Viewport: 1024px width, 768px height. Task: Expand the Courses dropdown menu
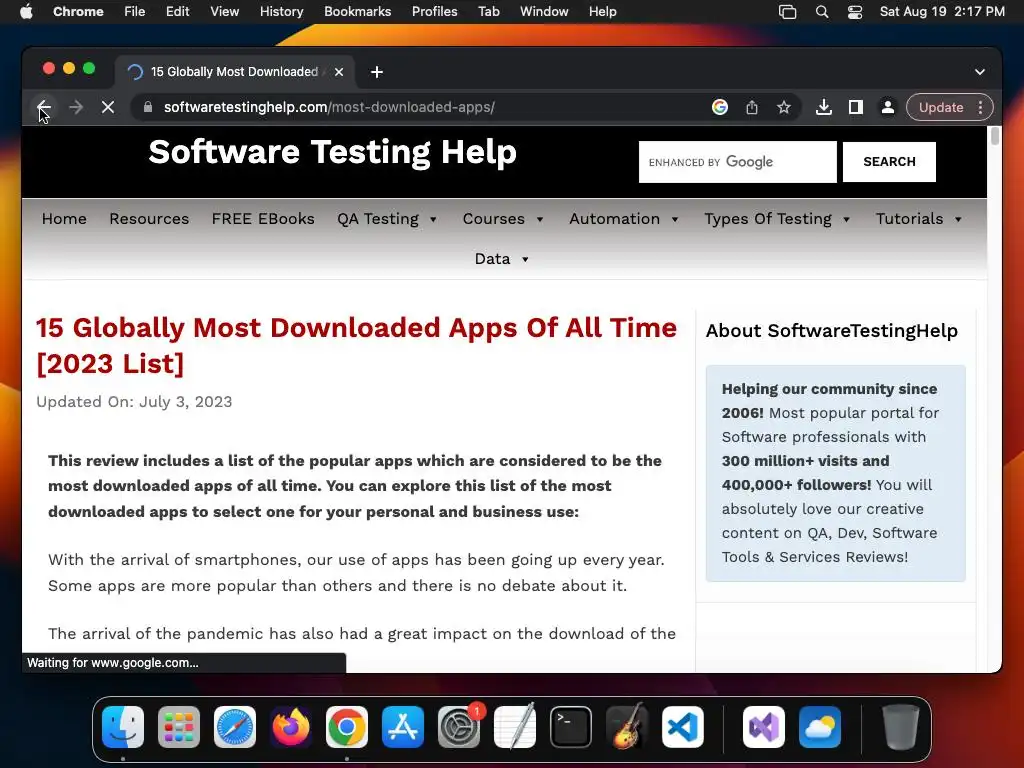click(x=503, y=219)
